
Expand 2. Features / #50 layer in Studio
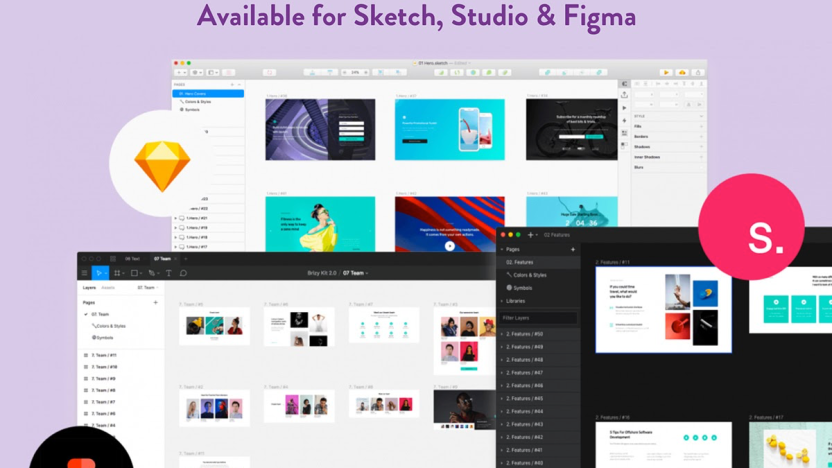tap(502, 334)
